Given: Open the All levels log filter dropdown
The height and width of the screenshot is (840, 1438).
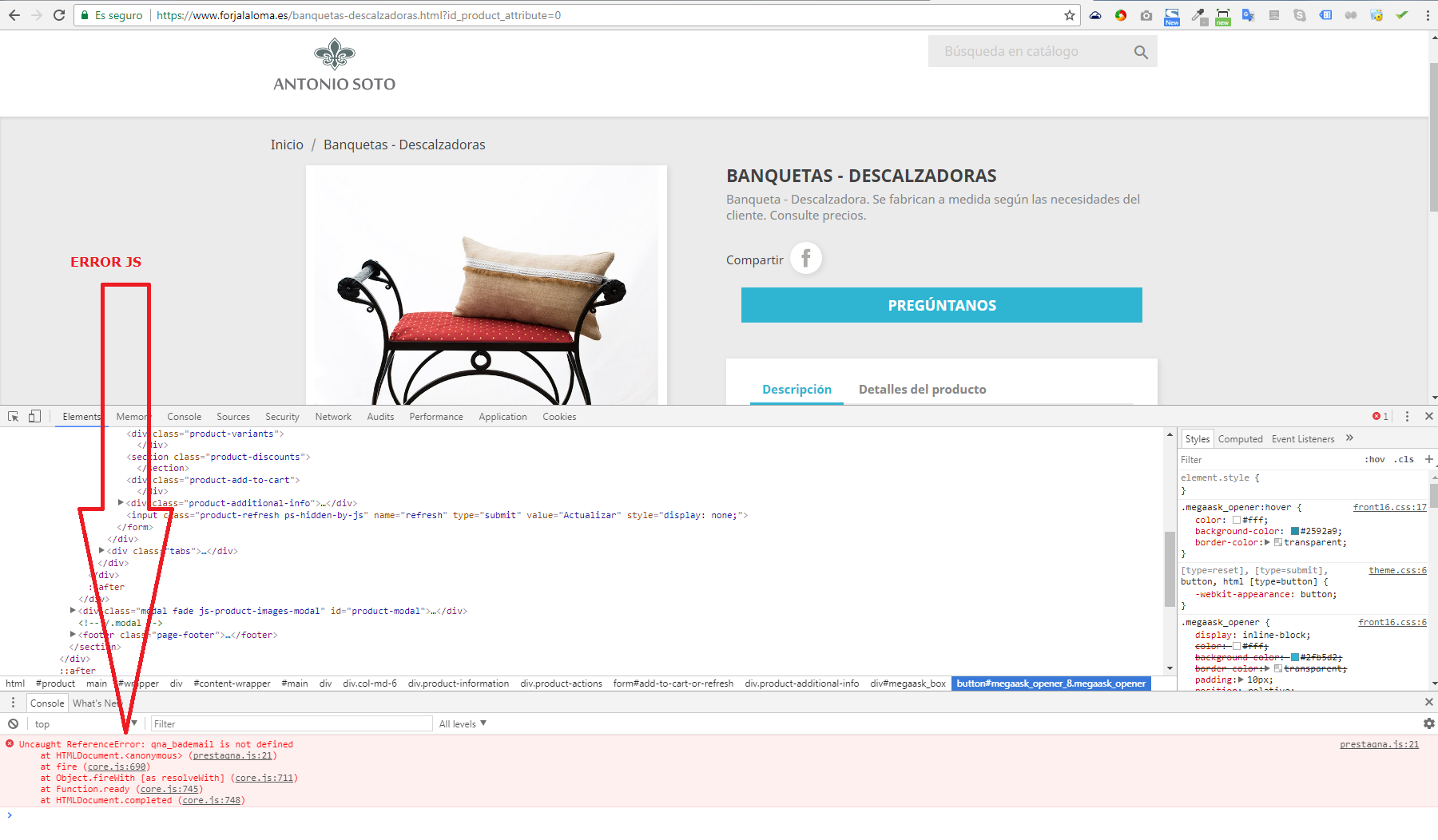Looking at the screenshot, I should (x=463, y=723).
